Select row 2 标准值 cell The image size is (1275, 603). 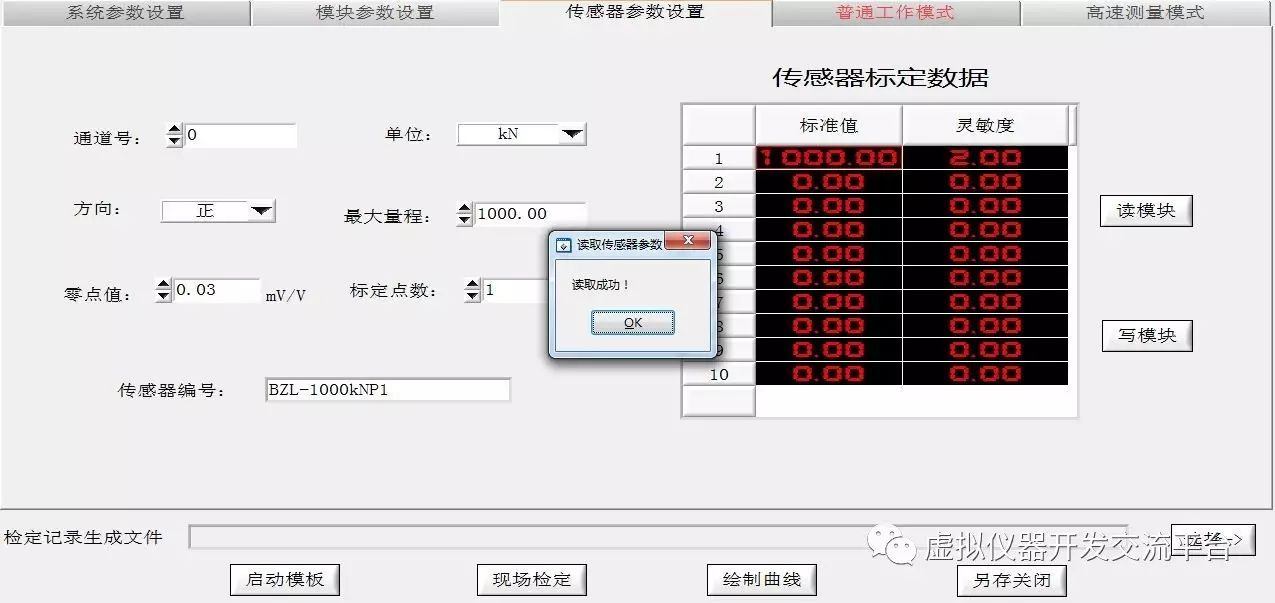pyautogui.click(x=829, y=182)
